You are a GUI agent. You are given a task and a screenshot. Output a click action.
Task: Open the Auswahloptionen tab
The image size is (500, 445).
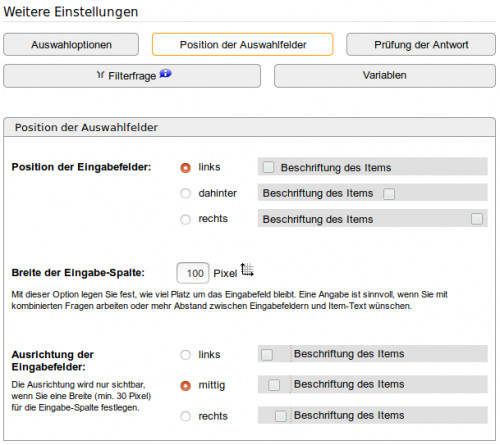click(x=71, y=44)
